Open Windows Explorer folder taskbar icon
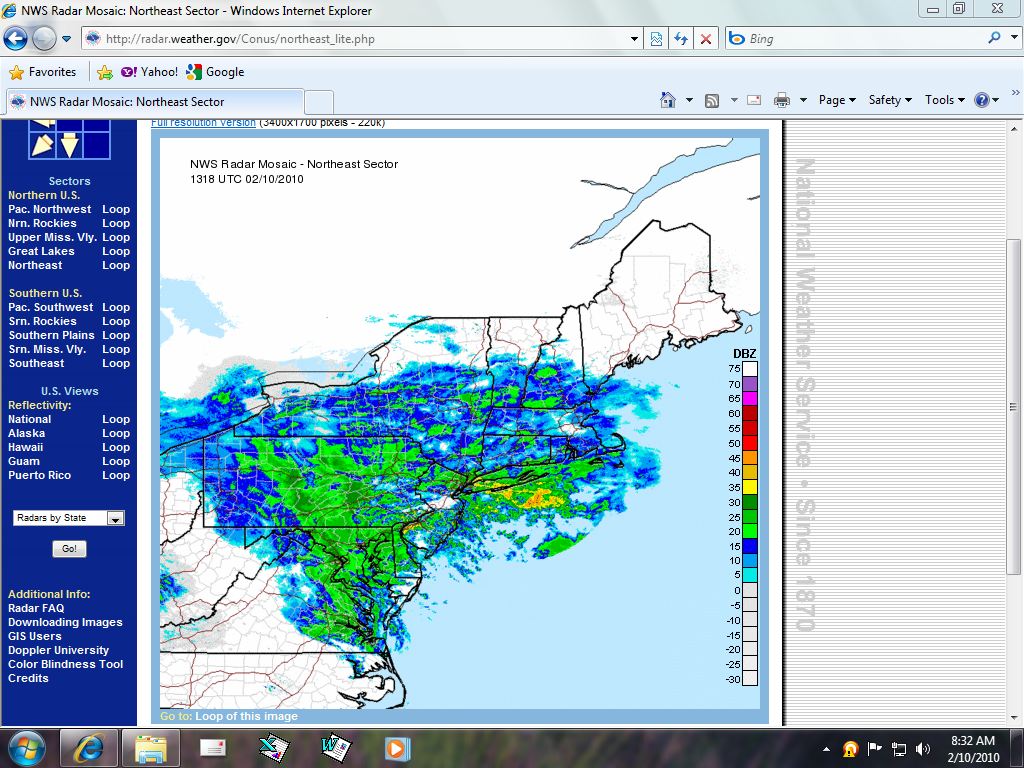This screenshot has width=1024, height=768. point(150,748)
